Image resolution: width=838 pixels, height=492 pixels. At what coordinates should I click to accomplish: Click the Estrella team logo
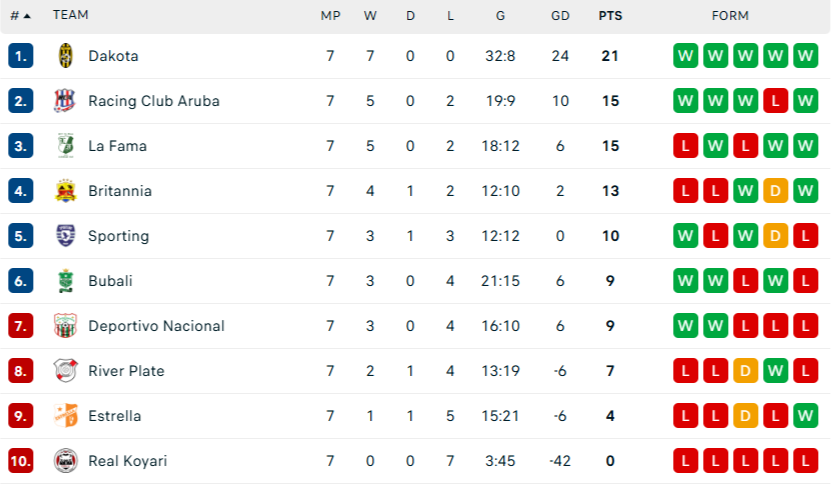click(65, 416)
